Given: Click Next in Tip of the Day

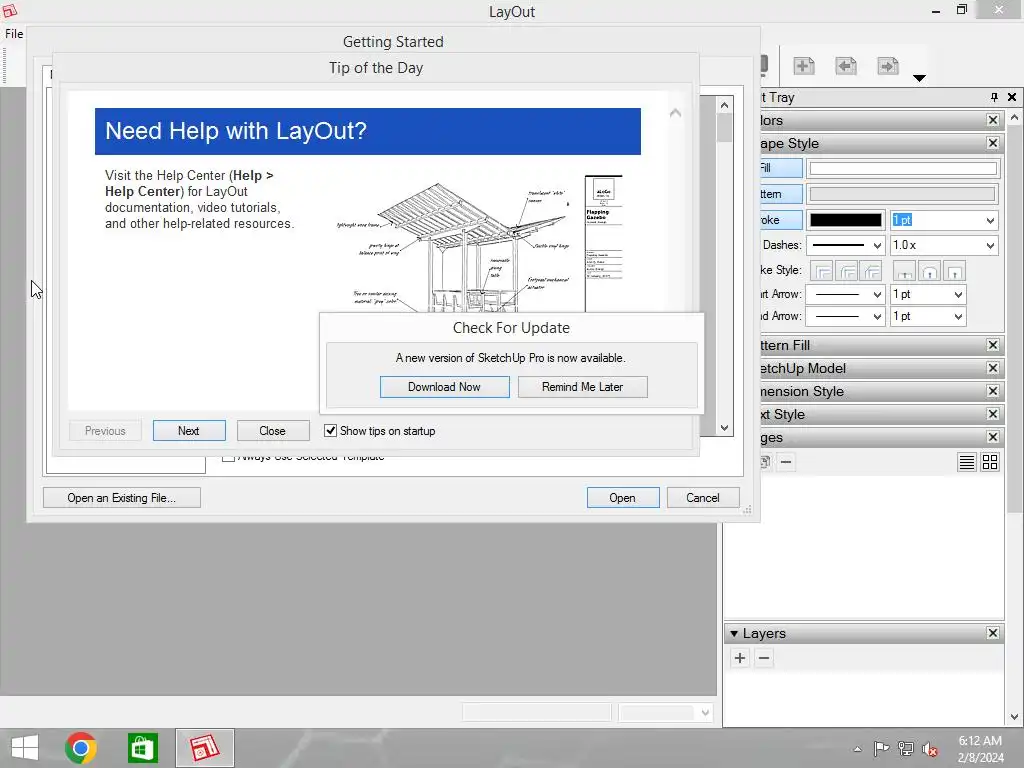Looking at the screenshot, I should pos(189,431).
